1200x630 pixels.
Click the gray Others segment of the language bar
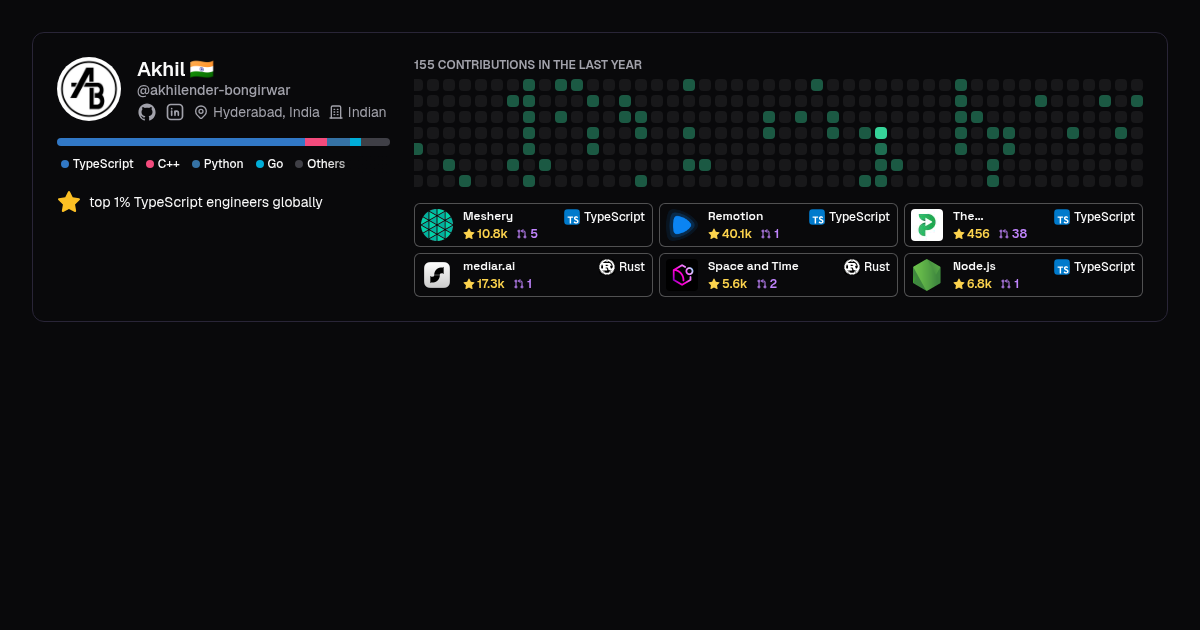[x=375, y=142]
